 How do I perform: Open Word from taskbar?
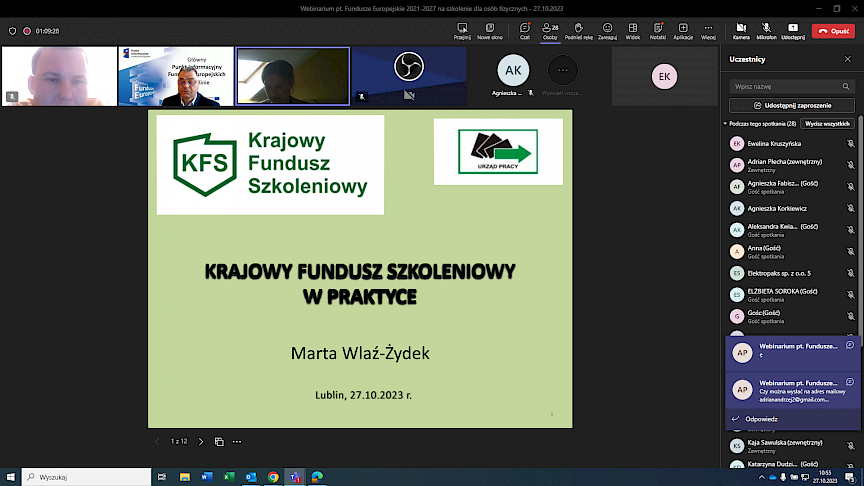[x=207, y=477]
